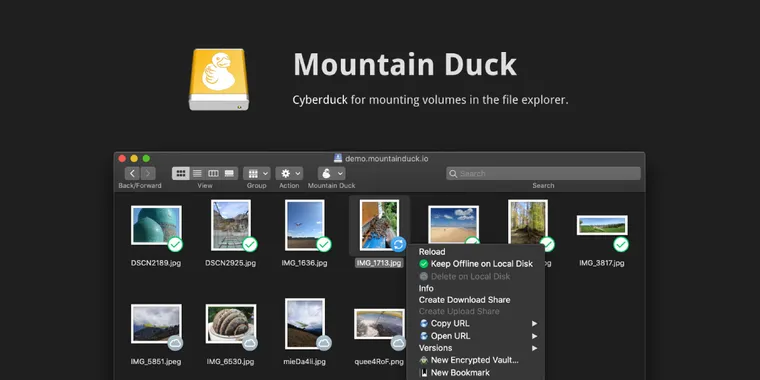Click the synced checkmark badge on DSCN2925.jpg

(x=250, y=245)
